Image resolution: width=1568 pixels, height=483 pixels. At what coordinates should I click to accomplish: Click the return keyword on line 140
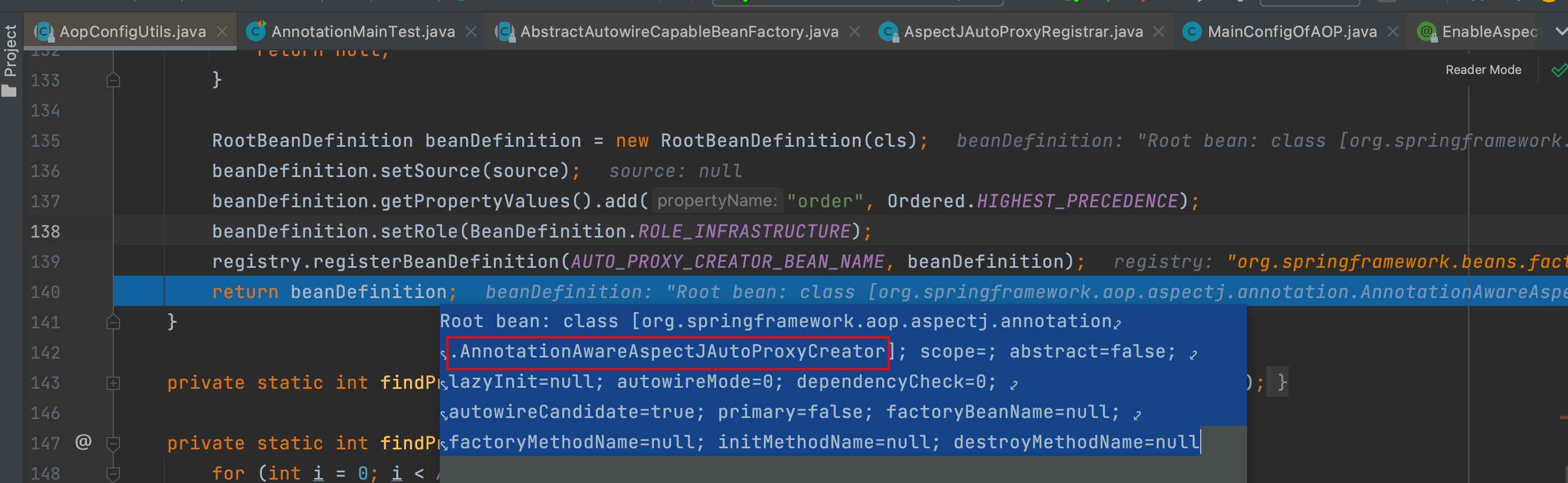point(245,292)
